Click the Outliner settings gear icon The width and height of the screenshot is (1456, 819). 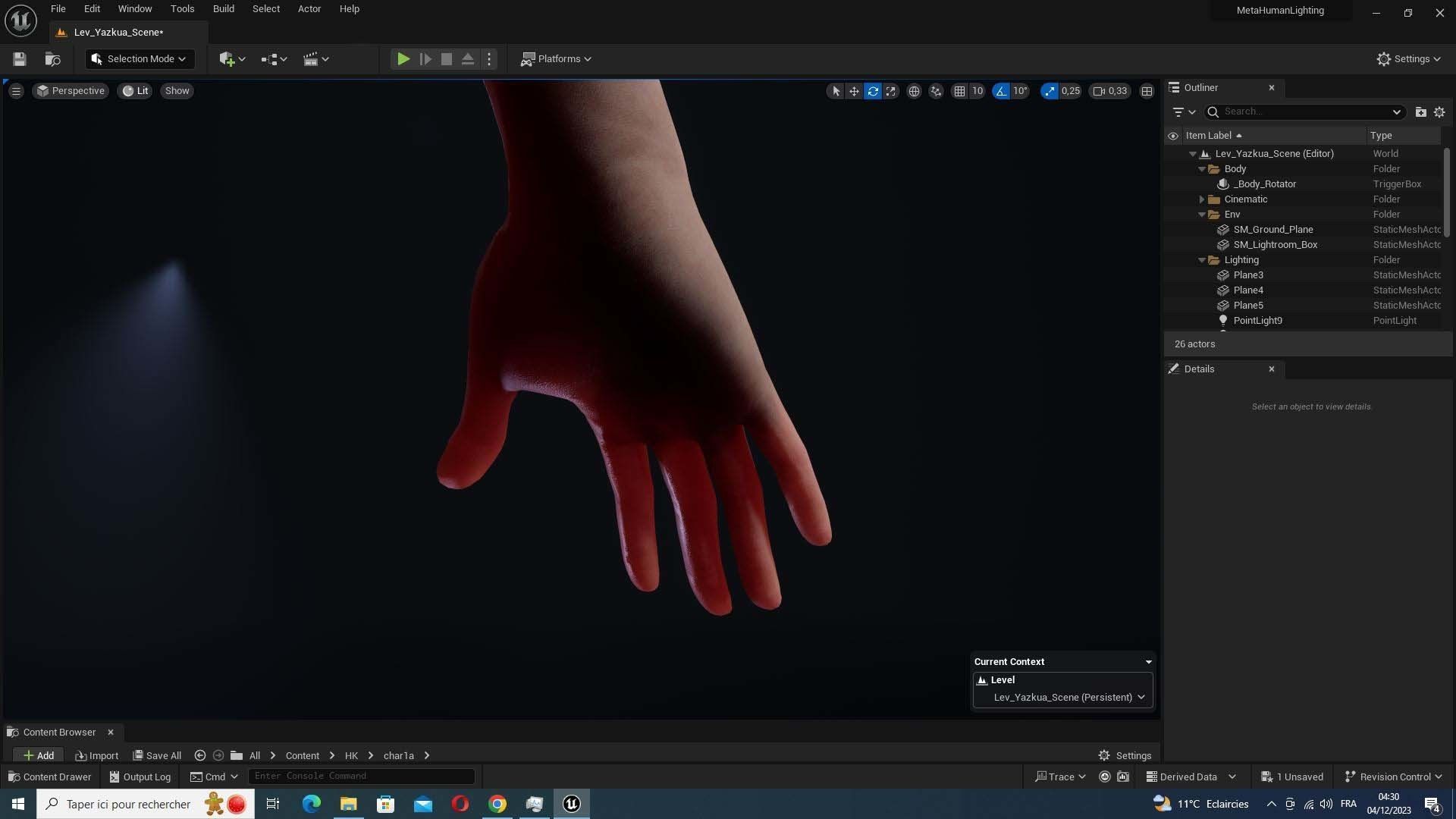coord(1439,112)
